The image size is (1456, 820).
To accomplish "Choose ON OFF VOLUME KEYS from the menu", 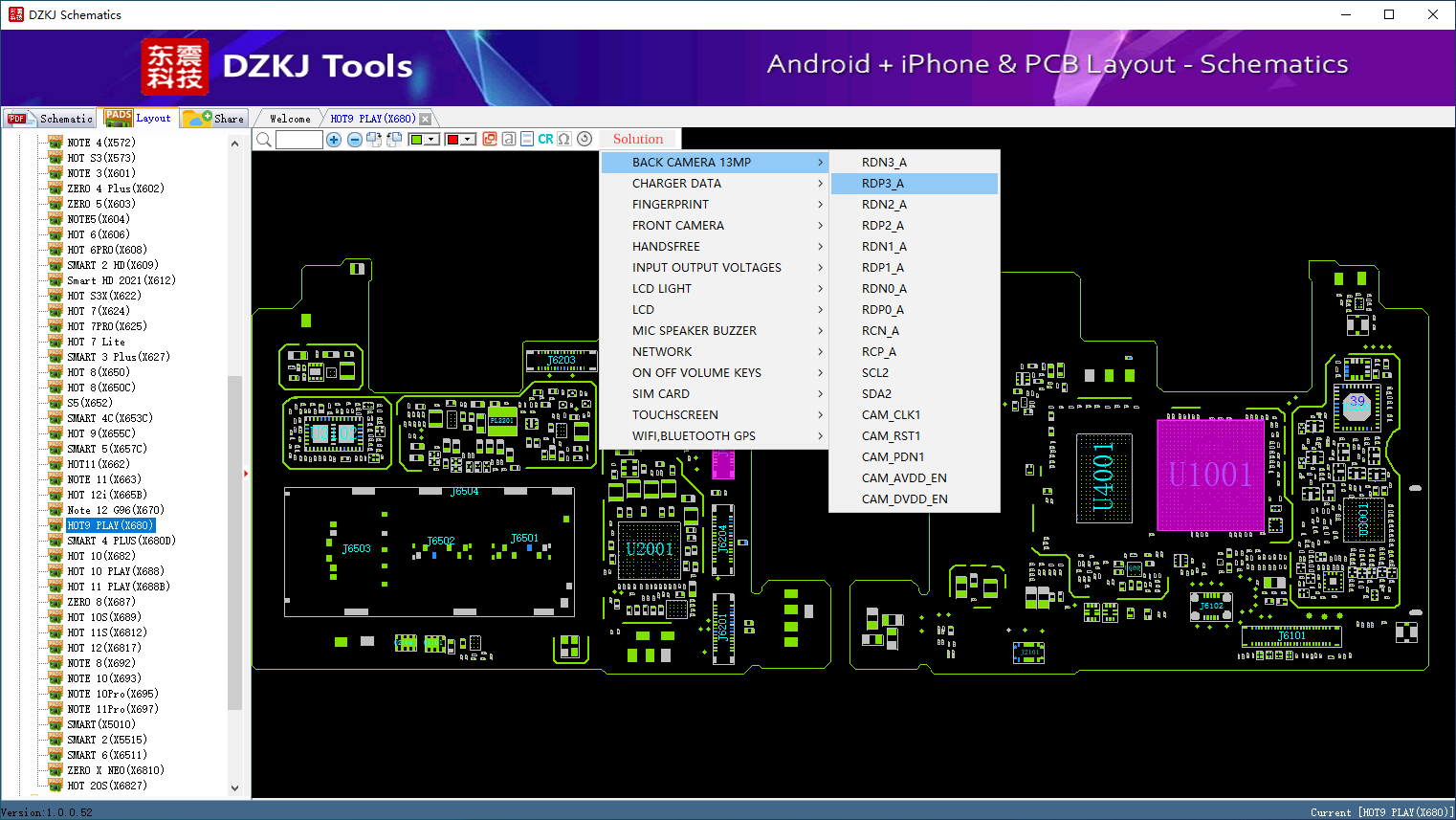I will click(714, 373).
